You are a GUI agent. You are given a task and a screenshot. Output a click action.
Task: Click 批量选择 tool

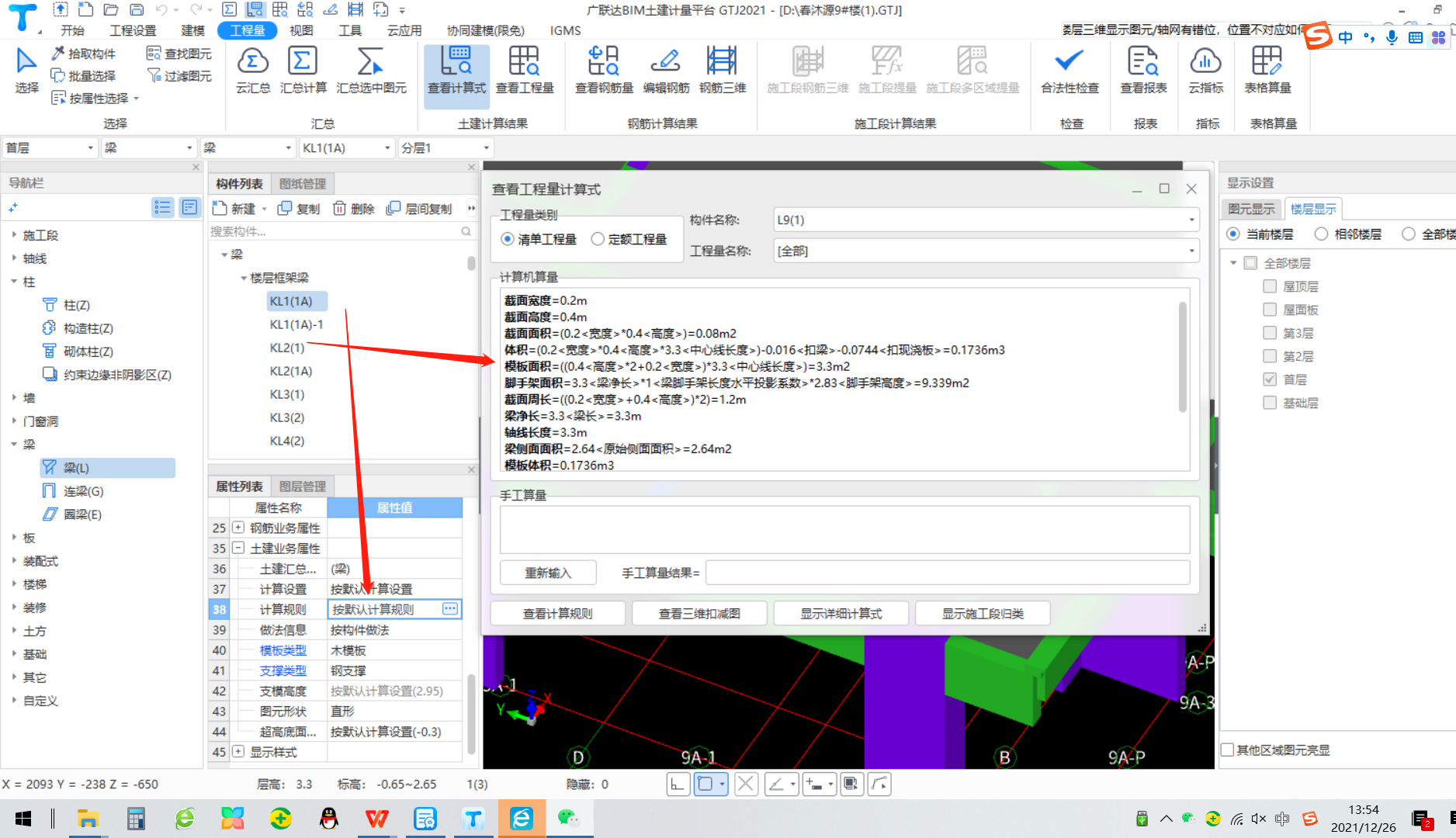pyautogui.click(x=83, y=75)
